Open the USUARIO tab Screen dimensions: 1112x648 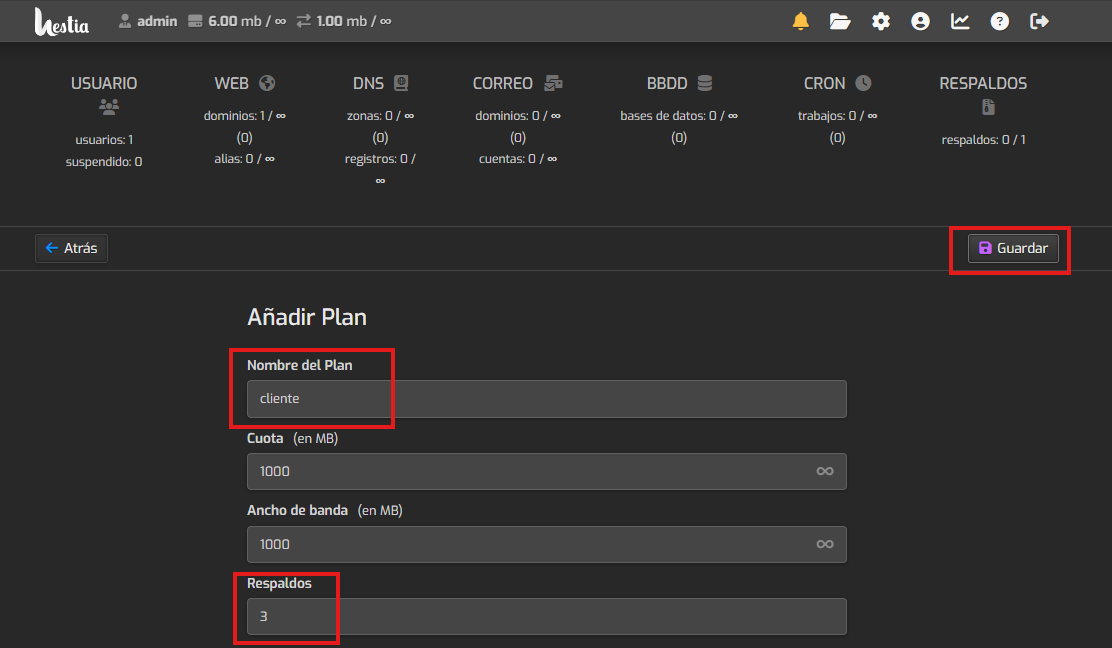click(104, 84)
